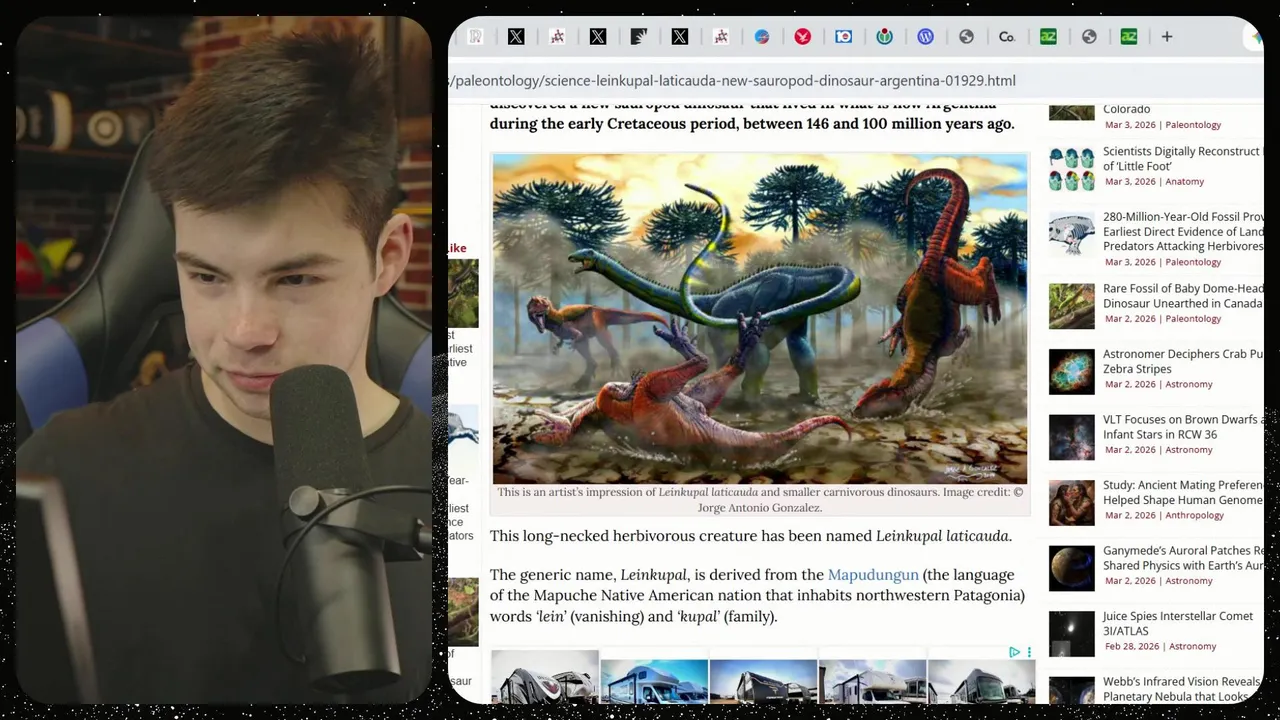
Task: Open 'Study: Ancient Mating Preferences' article
Action: [1183, 492]
